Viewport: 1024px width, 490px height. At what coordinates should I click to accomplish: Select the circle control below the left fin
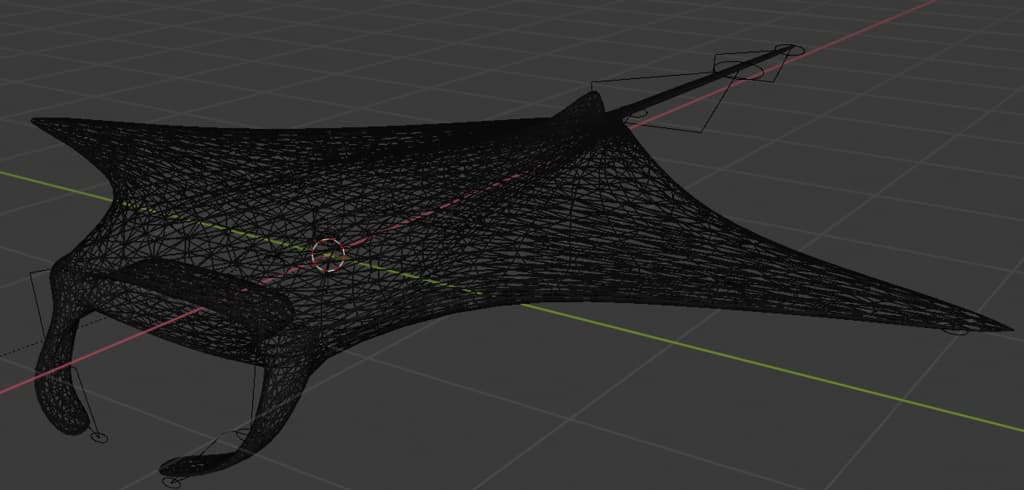coord(99,437)
